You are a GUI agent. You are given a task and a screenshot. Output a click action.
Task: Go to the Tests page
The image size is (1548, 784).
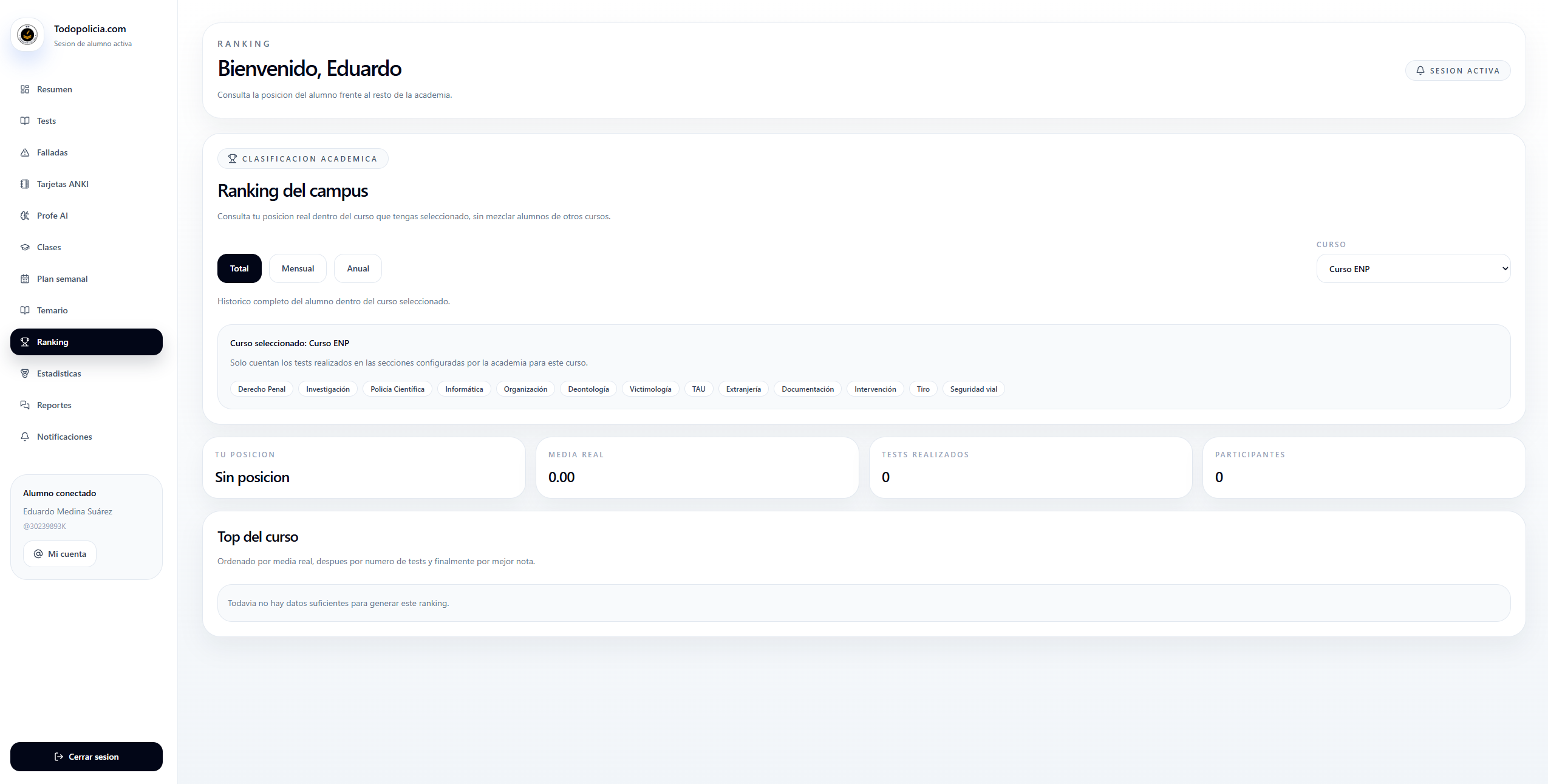pyautogui.click(x=86, y=121)
